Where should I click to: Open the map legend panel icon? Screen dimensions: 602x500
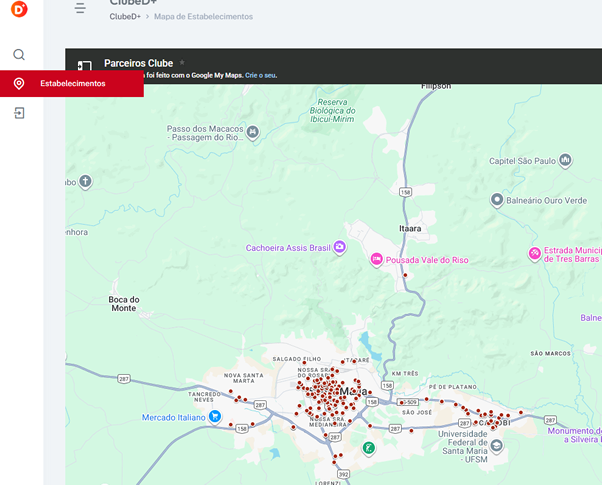[x=84, y=66]
